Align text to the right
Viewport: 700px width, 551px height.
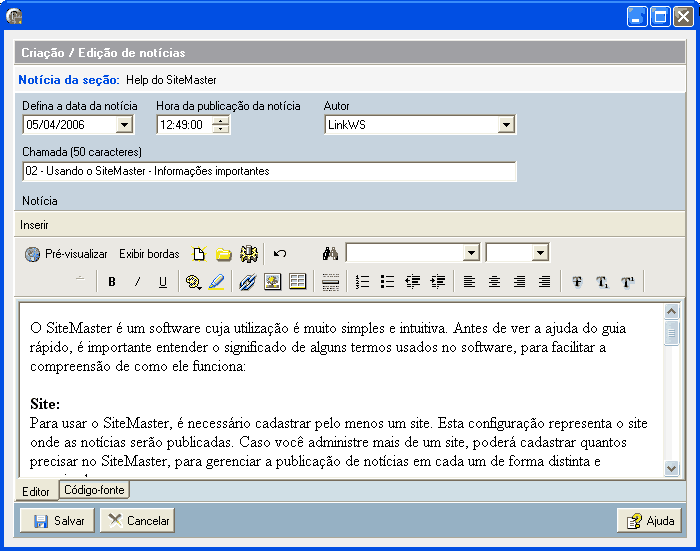click(x=519, y=282)
